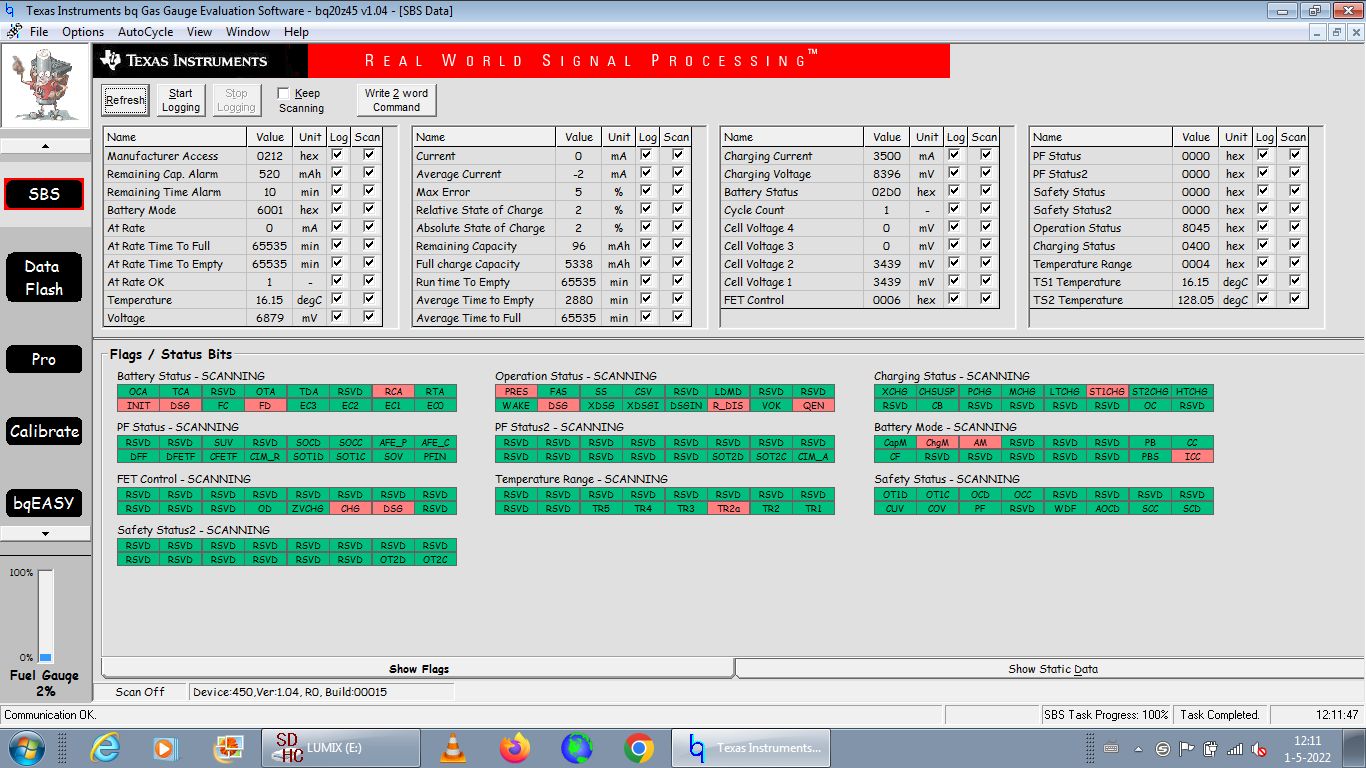Click the taskbar clock showing 1-5-2022
Viewport: 1366px width, 768px height.
tap(1308, 749)
